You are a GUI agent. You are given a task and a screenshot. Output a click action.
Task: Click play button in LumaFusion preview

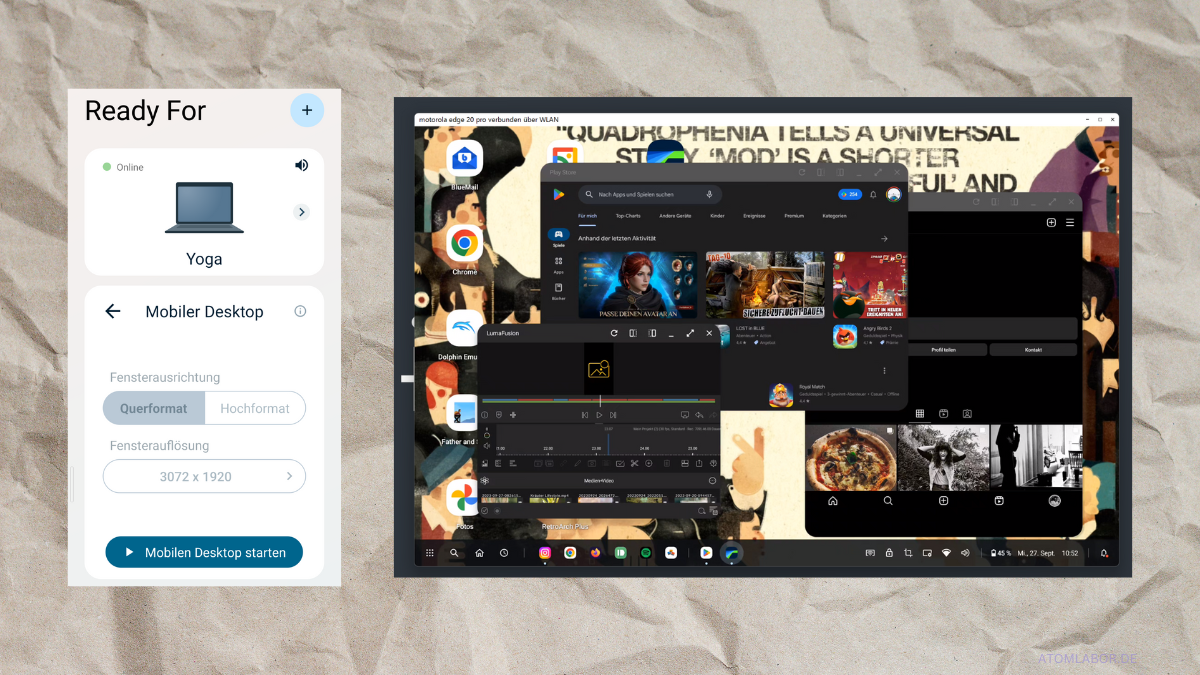[x=599, y=415]
